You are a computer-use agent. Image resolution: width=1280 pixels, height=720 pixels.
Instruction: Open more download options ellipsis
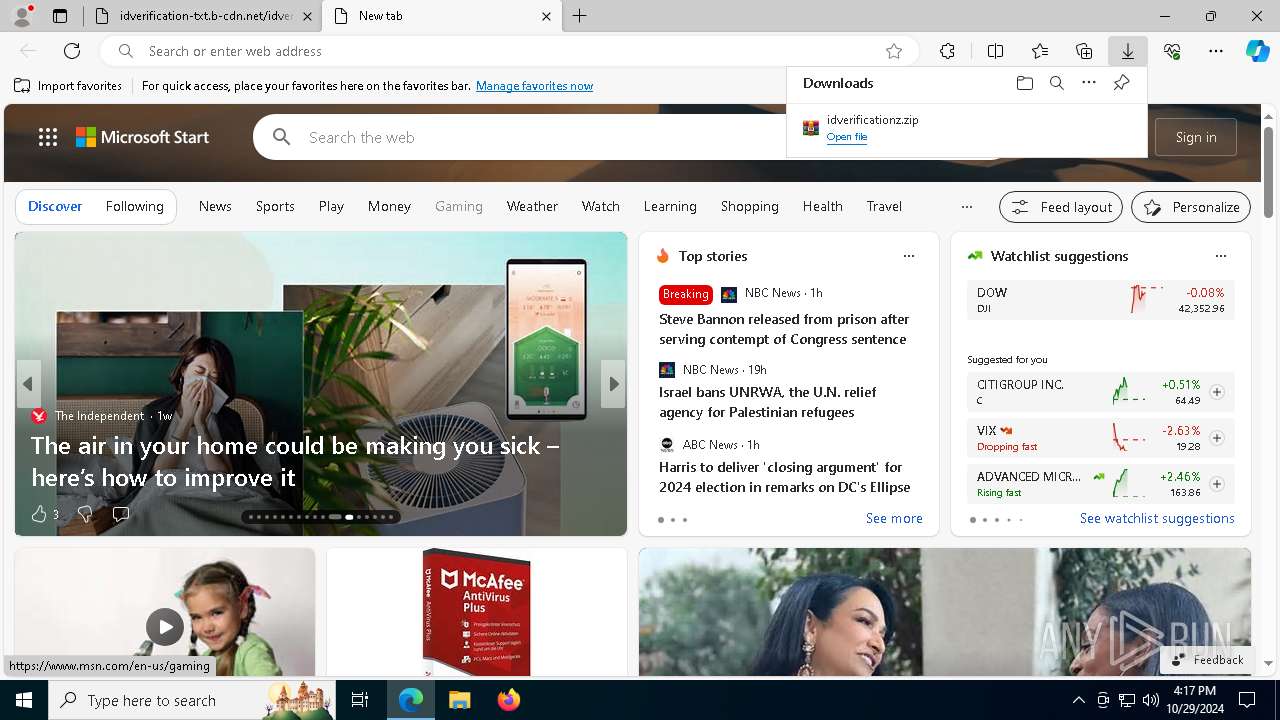tap(1089, 83)
